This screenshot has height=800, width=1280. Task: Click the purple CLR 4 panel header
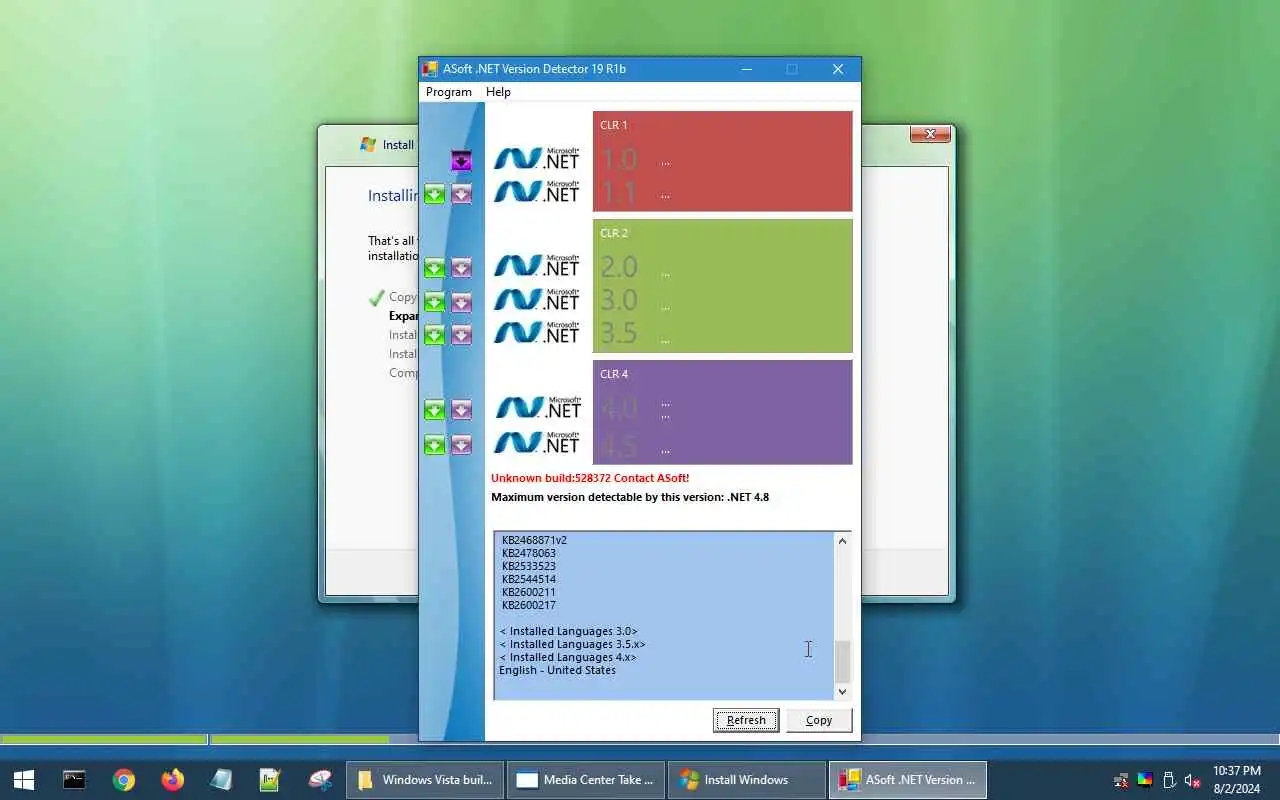pyautogui.click(x=614, y=374)
